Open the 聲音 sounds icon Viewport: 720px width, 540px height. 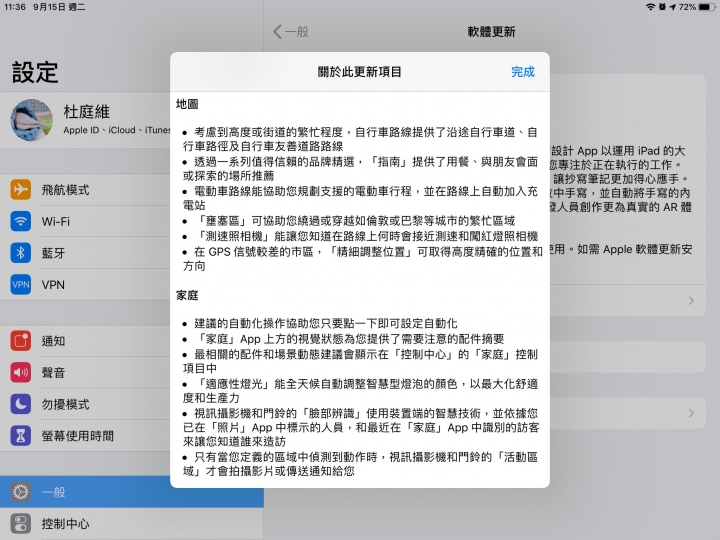pyautogui.click(x=21, y=372)
